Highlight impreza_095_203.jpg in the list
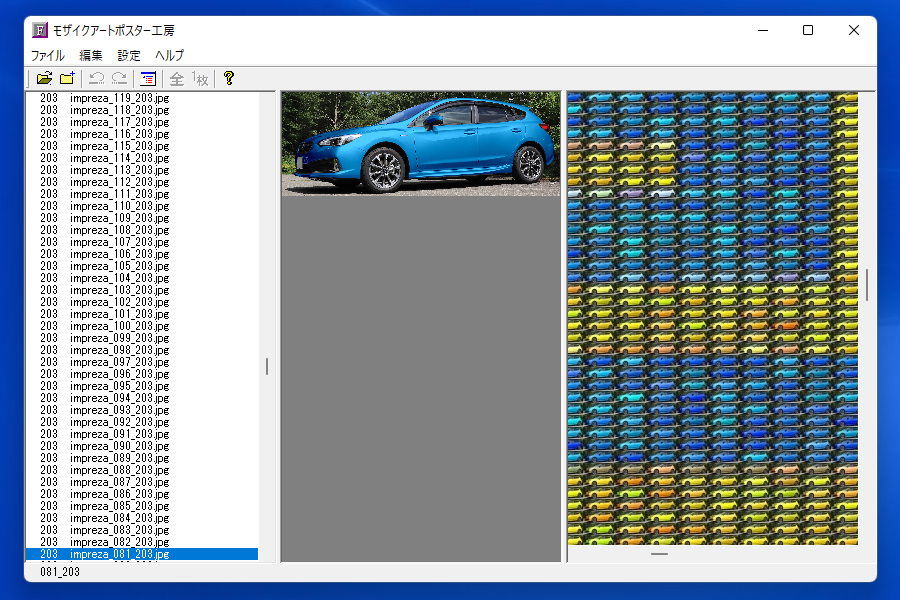The width and height of the screenshot is (900, 600). tap(142, 386)
